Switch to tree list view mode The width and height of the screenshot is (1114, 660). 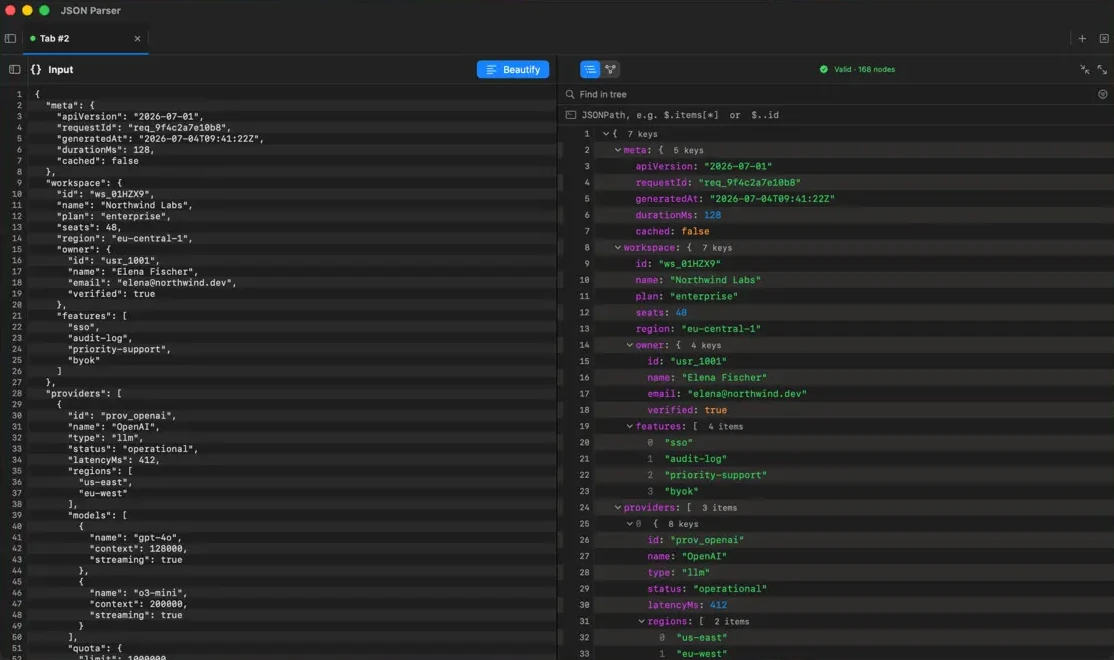[590, 70]
